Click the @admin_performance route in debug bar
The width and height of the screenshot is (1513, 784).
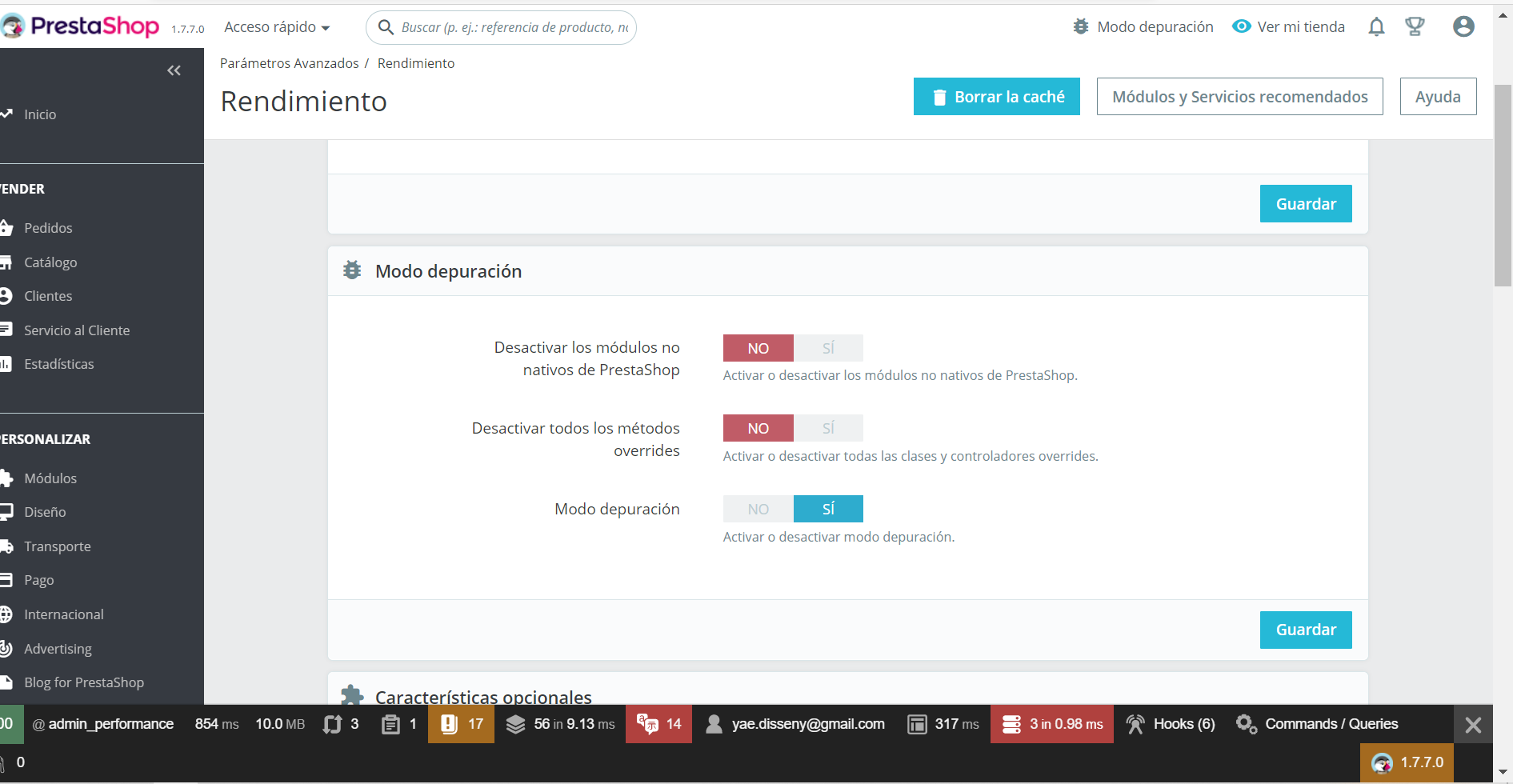pos(102,724)
